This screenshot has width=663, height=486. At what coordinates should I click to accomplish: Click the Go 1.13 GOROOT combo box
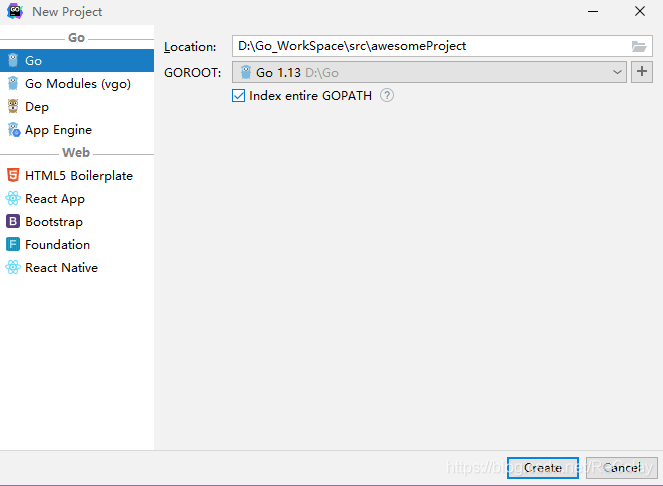pos(429,72)
